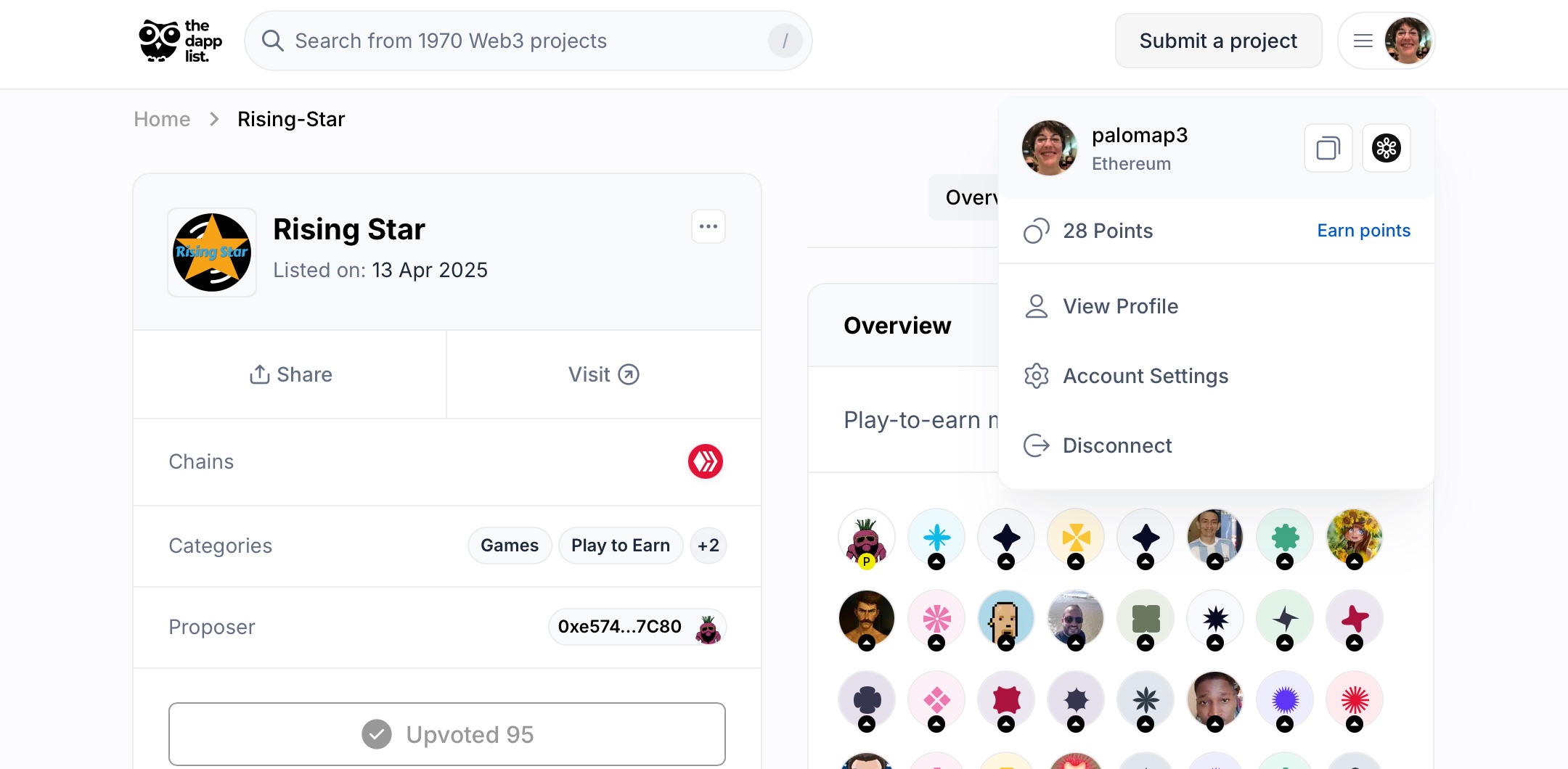This screenshot has width=1568, height=769.
Task: Open the red radial burst avatar
Action: coord(1355,700)
